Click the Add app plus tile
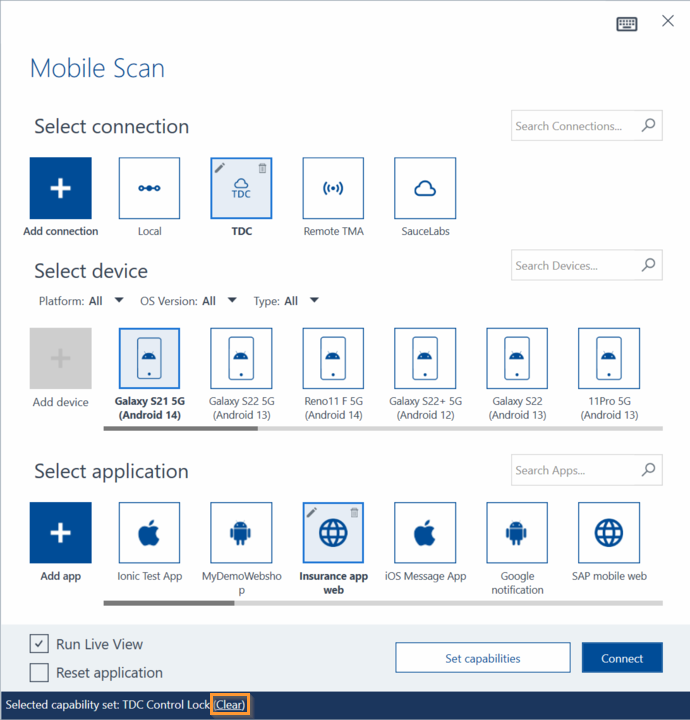Image resolution: width=690 pixels, height=720 pixels. [61, 533]
